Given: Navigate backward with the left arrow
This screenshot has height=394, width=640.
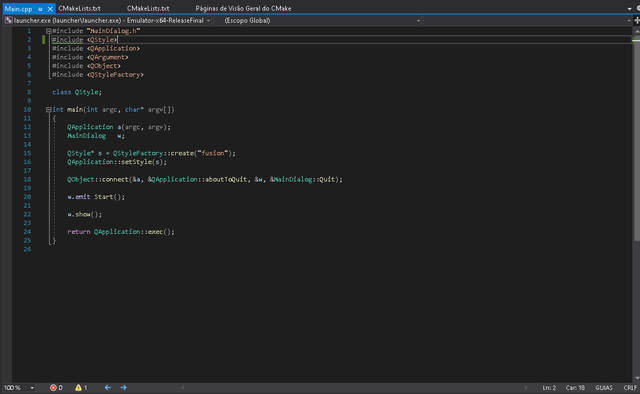Looking at the screenshot, I should click(x=108, y=387).
